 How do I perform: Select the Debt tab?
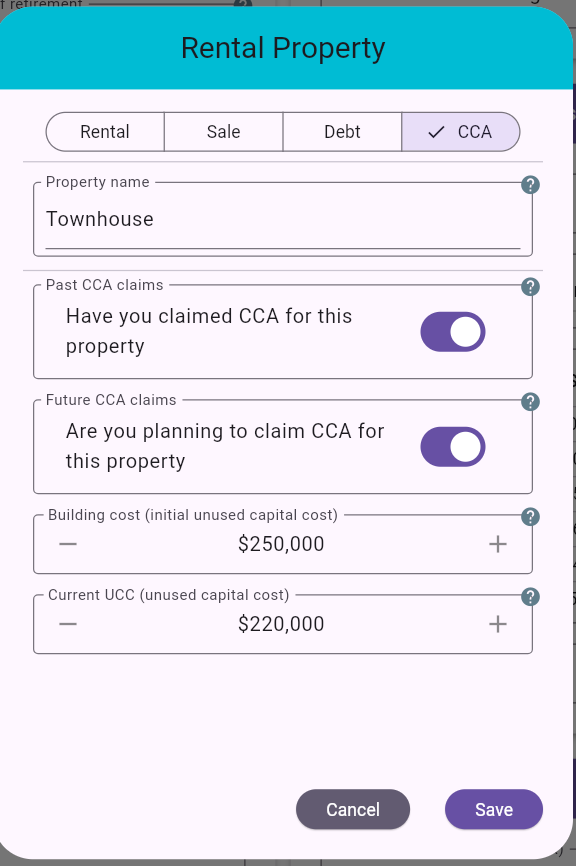coord(342,131)
